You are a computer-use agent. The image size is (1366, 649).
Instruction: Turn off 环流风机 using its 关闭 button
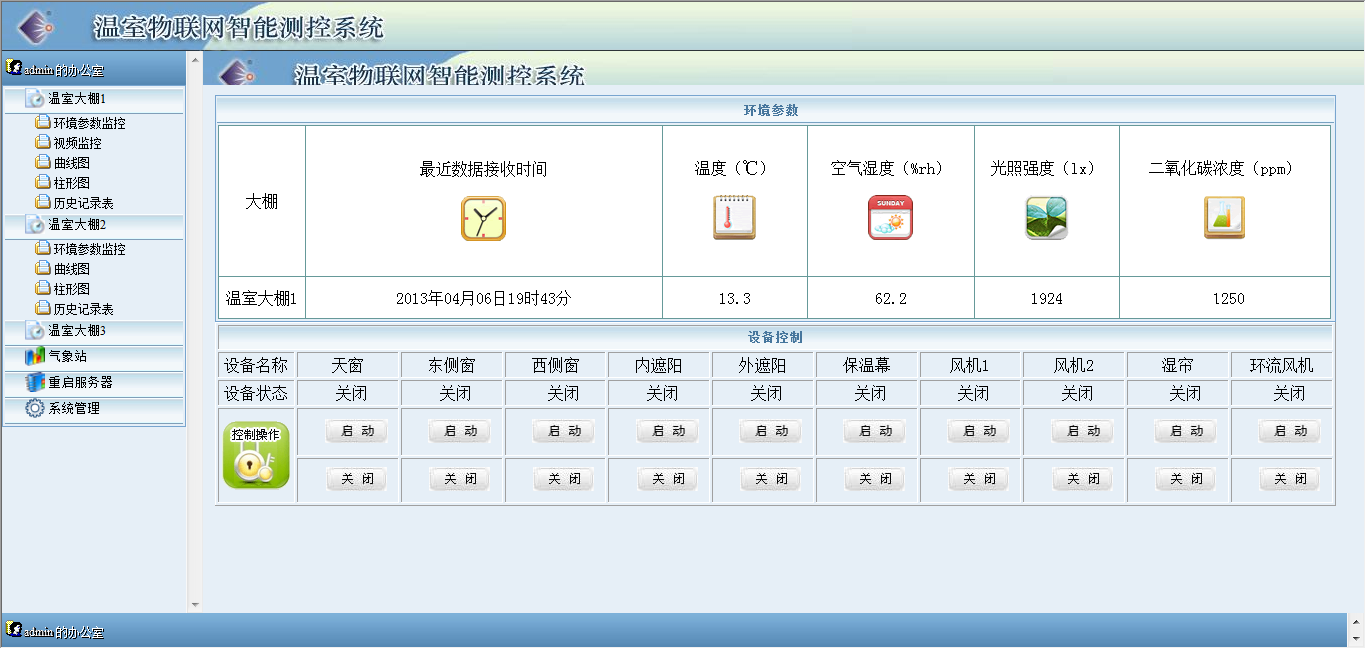(1289, 479)
